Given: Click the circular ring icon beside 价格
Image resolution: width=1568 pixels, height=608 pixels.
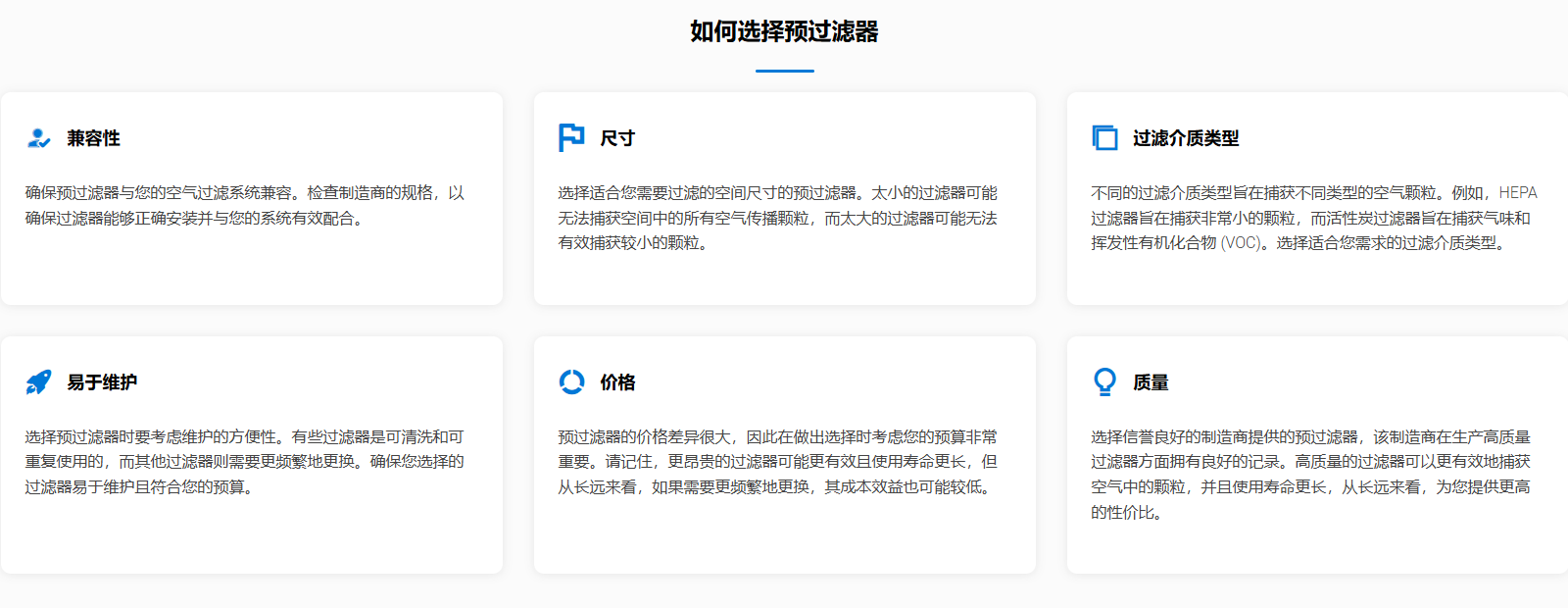Looking at the screenshot, I should 571,382.
